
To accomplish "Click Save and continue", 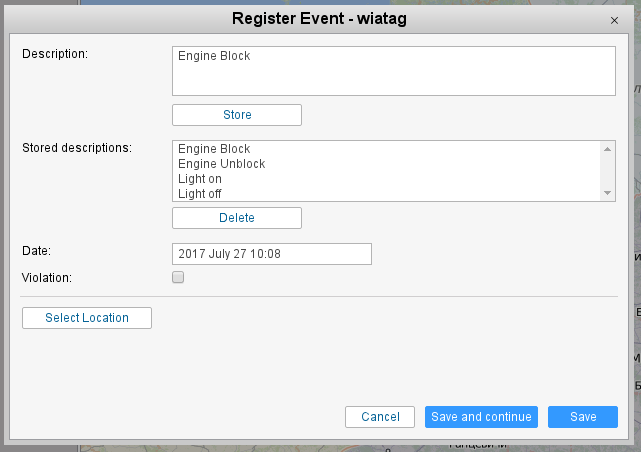I will pos(482,417).
